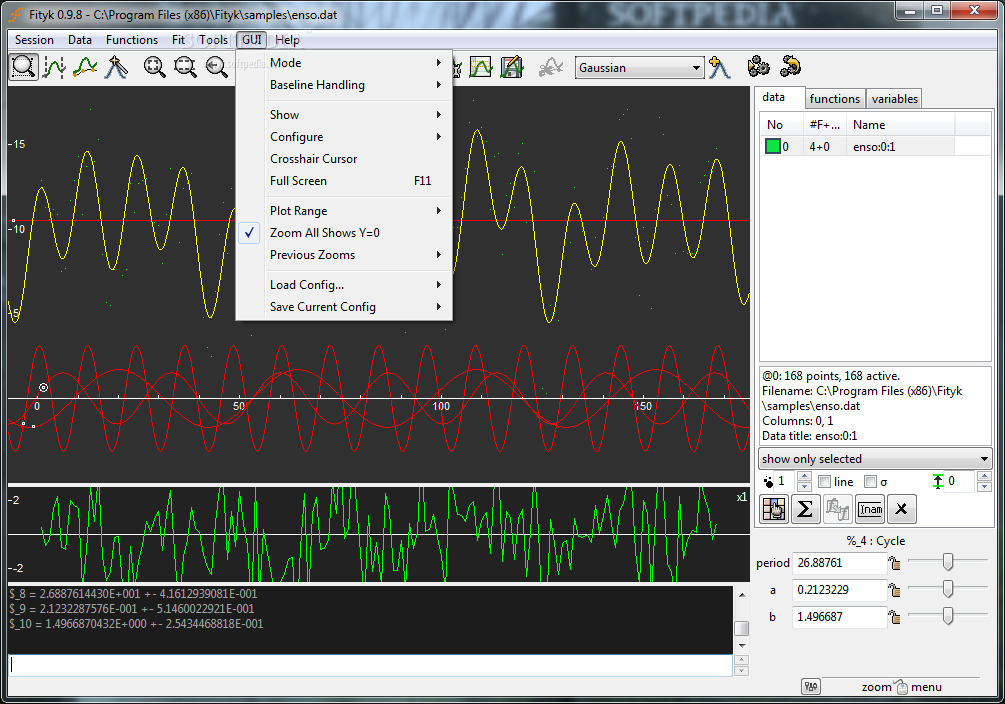
Task: Open the Fit menu
Action: tap(178, 40)
